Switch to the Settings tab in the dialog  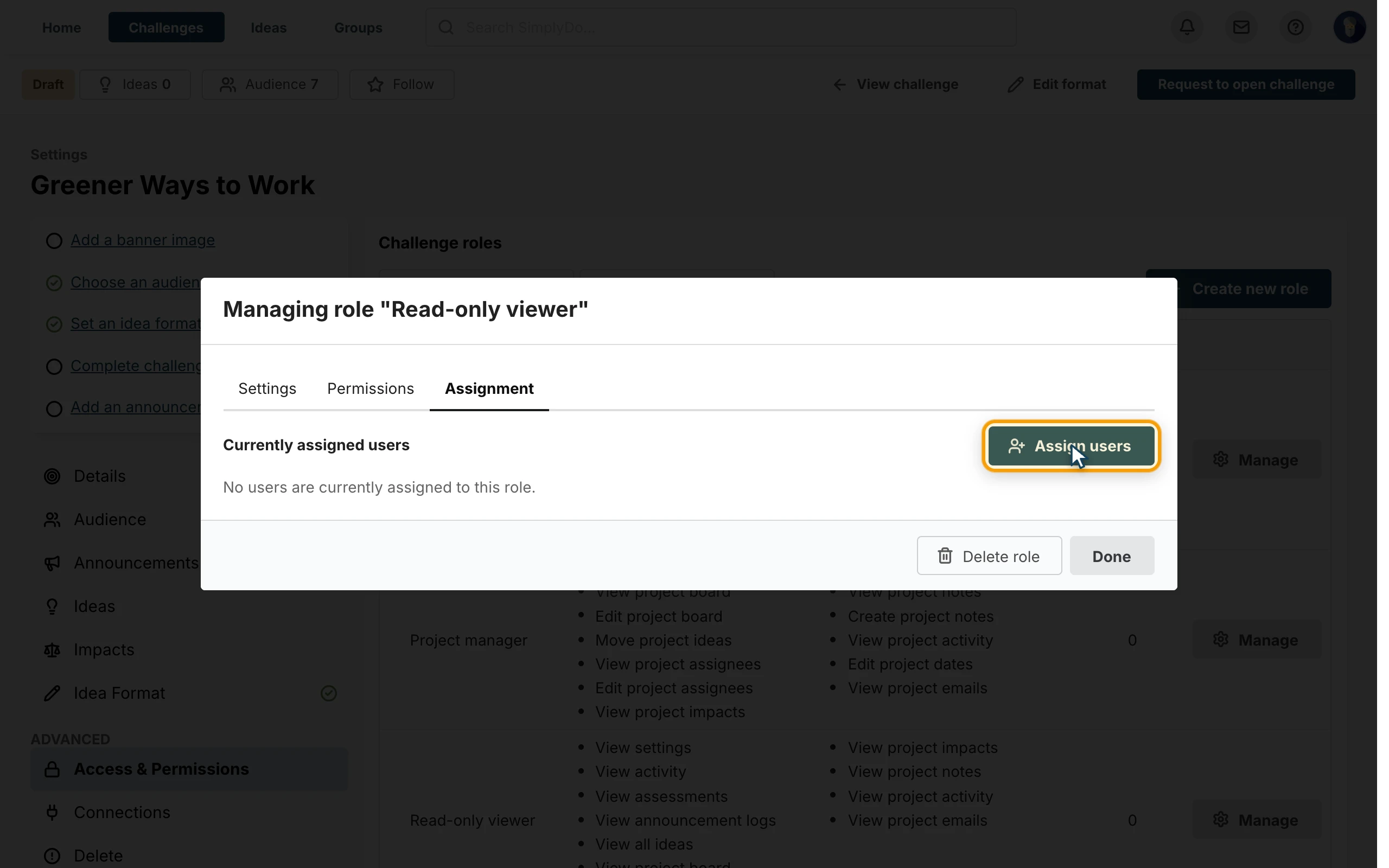[x=267, y=388]
